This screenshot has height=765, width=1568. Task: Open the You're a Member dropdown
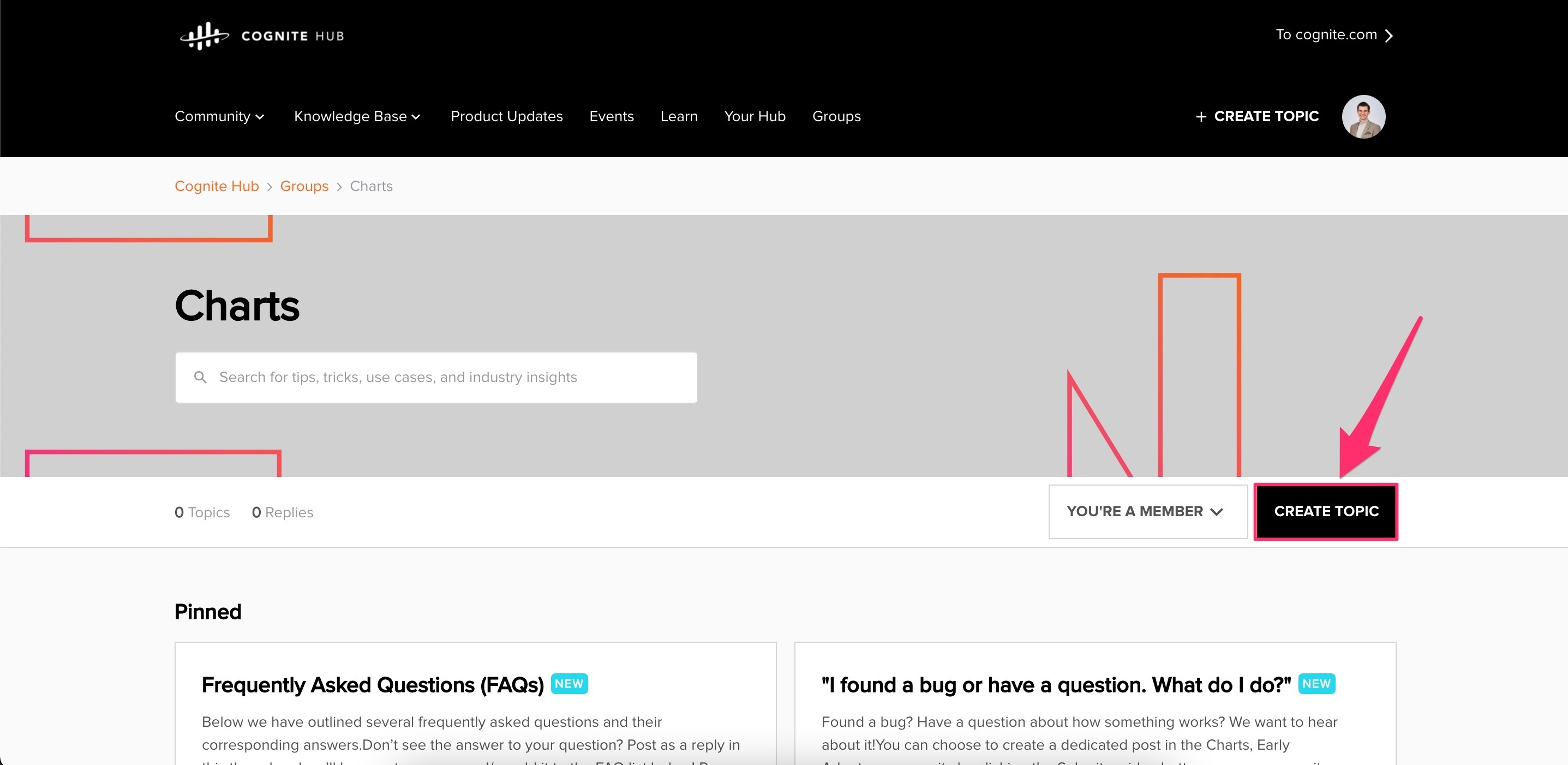1147,511
